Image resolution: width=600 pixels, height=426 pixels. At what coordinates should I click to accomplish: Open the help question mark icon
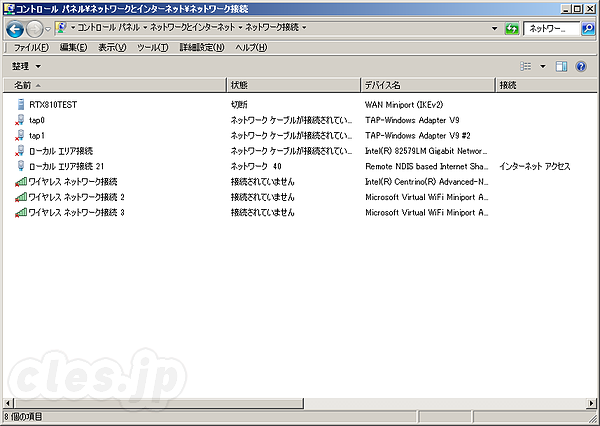580,66
